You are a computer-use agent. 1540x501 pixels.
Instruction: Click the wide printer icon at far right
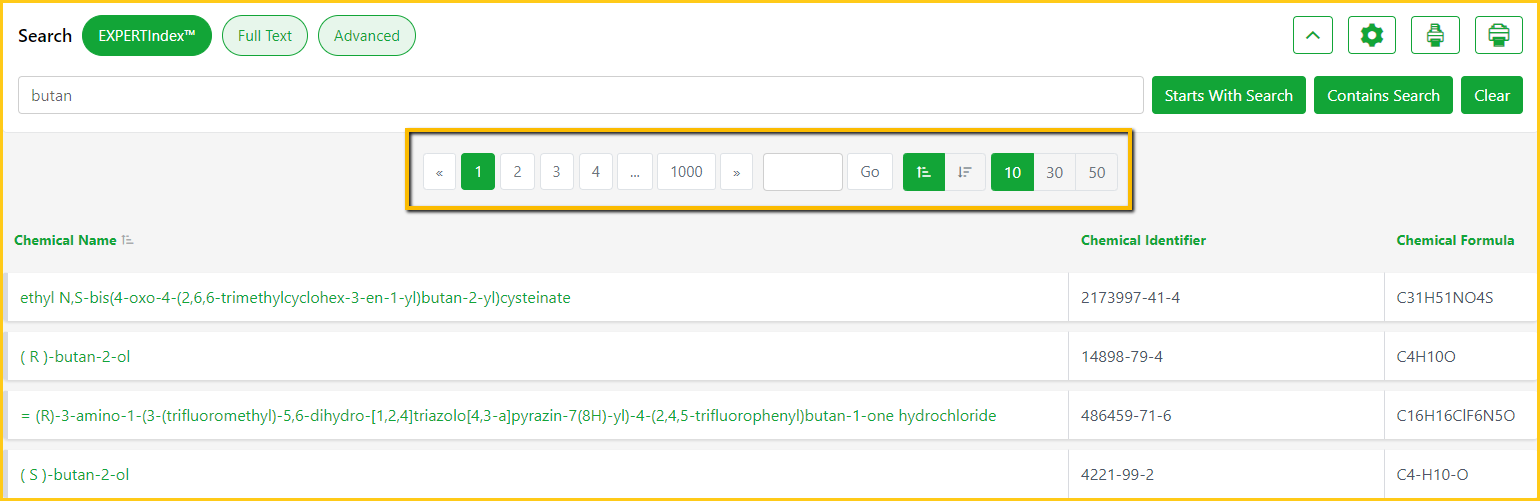[1499, 36]
